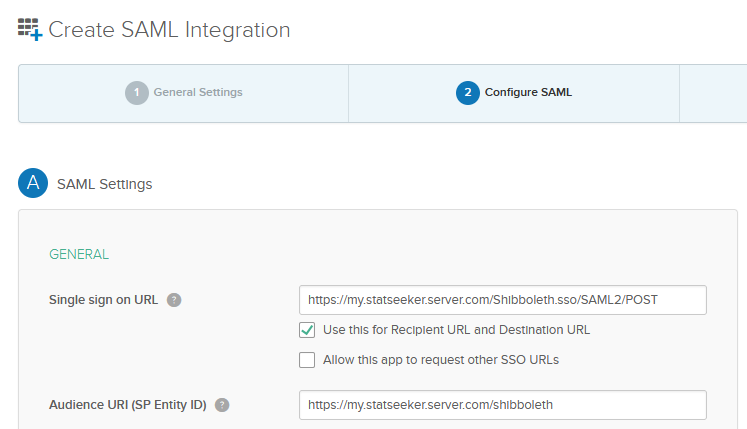Viewport: 747px width, 429px height.
Task: Click the blue A section badge
Action: click(x=33, y=183)
